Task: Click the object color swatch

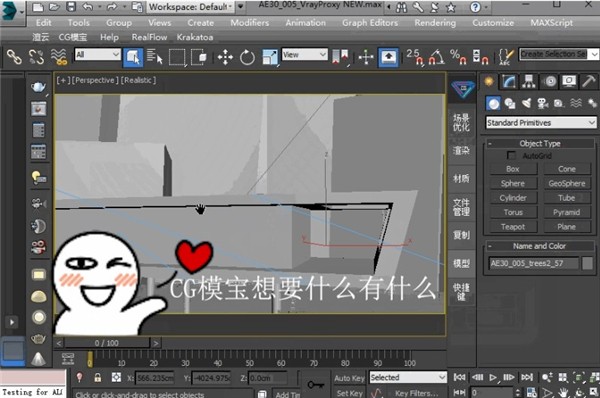Action: (x=587, y=263)
